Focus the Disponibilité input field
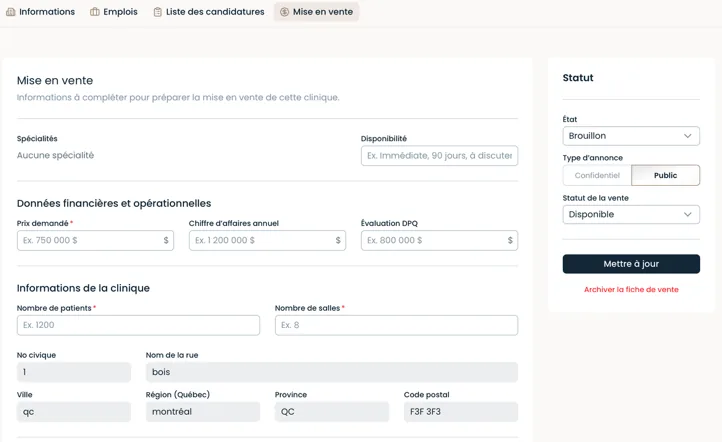 click(x=439, y=156)
